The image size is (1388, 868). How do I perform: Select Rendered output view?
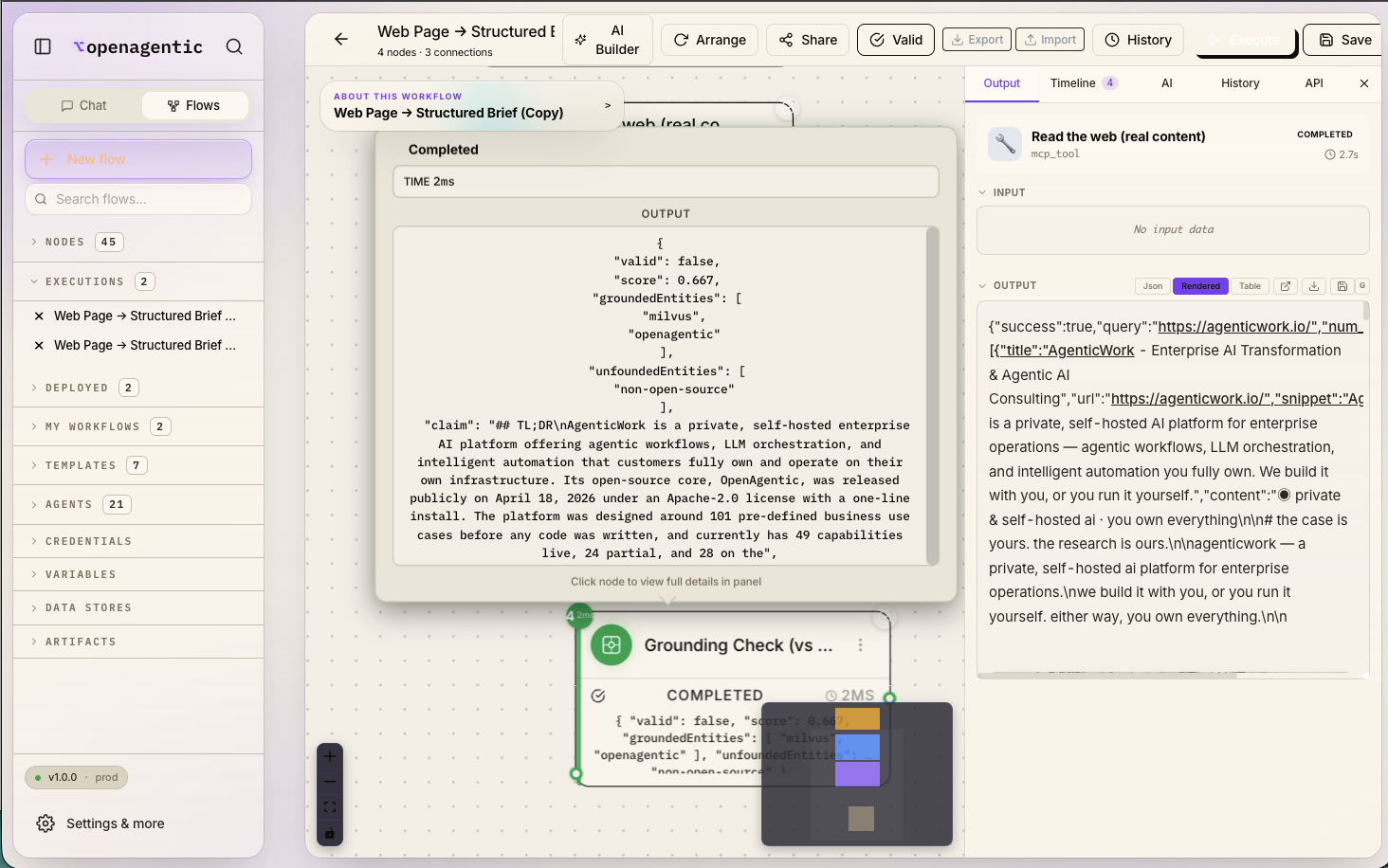[x=1200, y=286]
